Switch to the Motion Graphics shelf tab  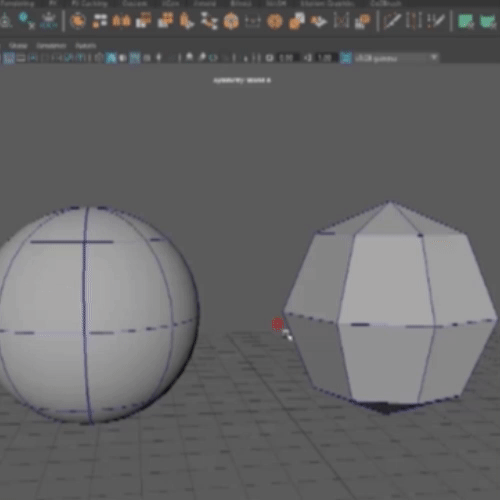[327, 4]
